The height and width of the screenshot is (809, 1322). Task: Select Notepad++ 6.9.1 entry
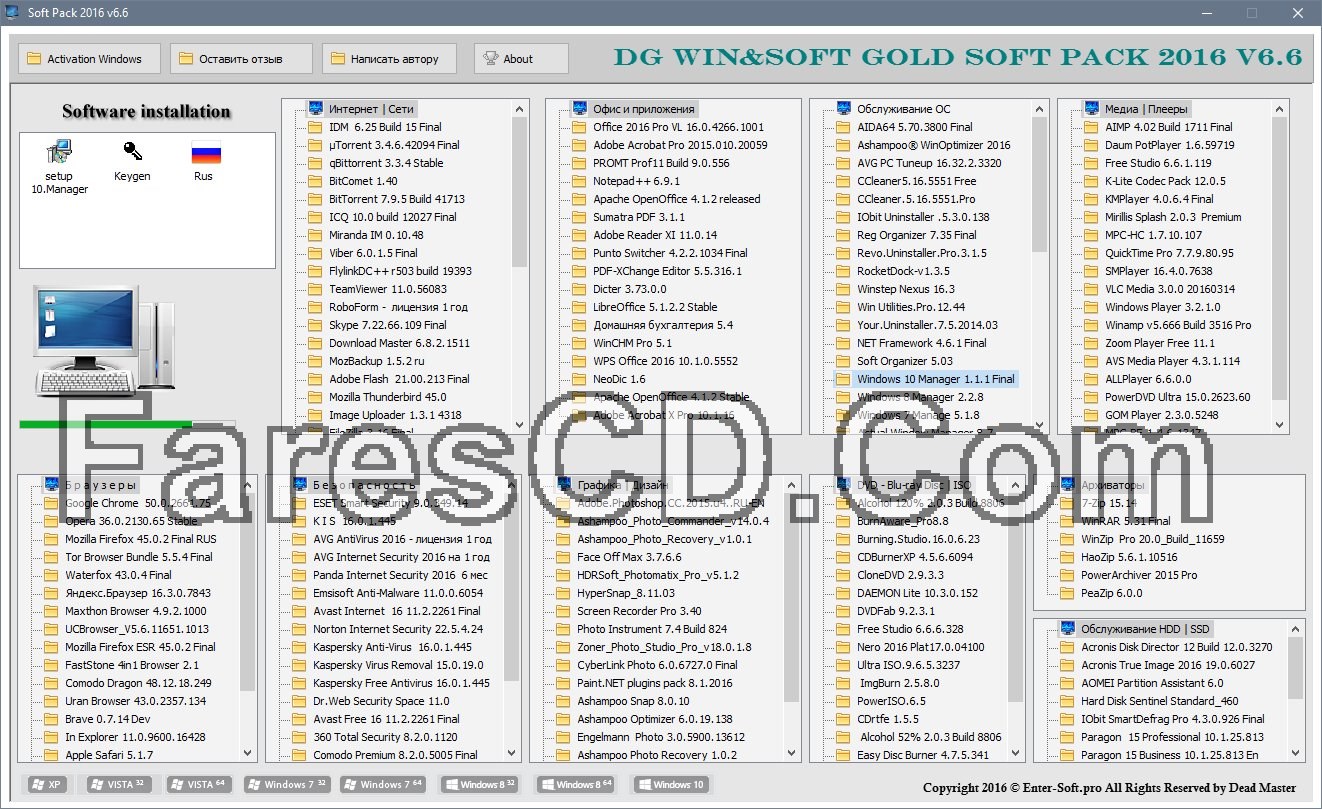pos(636,181)
